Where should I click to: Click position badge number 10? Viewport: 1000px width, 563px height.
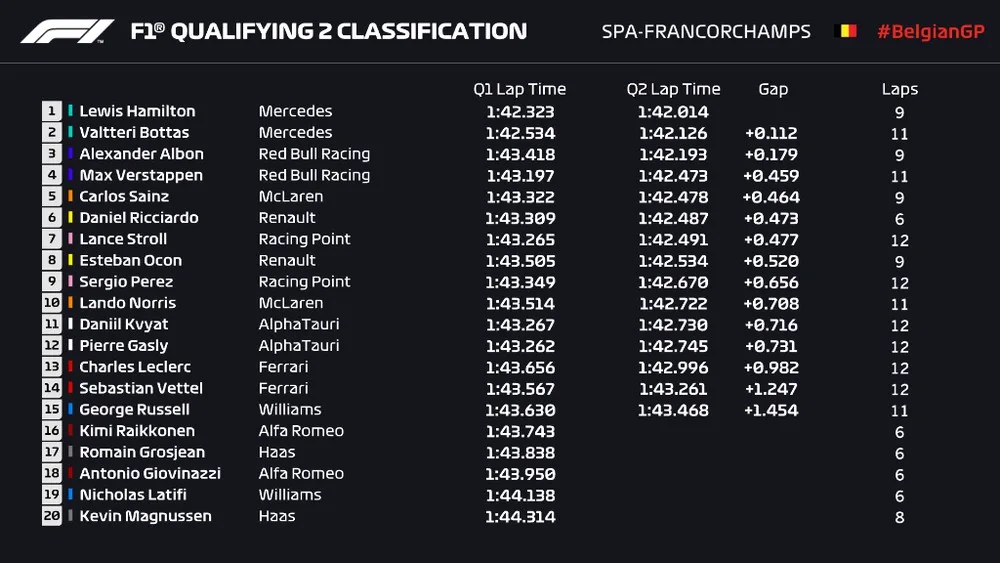(x=52, y=303)
